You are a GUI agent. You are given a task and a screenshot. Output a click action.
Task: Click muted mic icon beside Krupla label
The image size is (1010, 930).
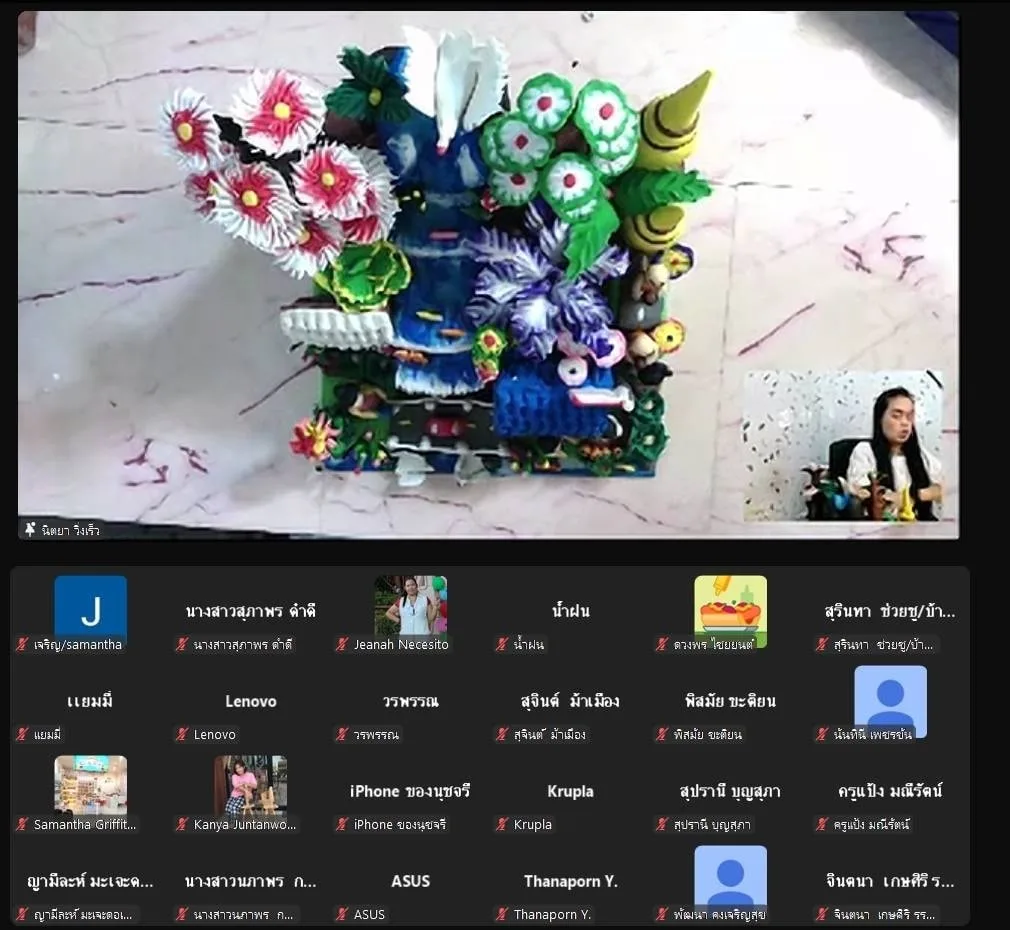tap(502, 825)
